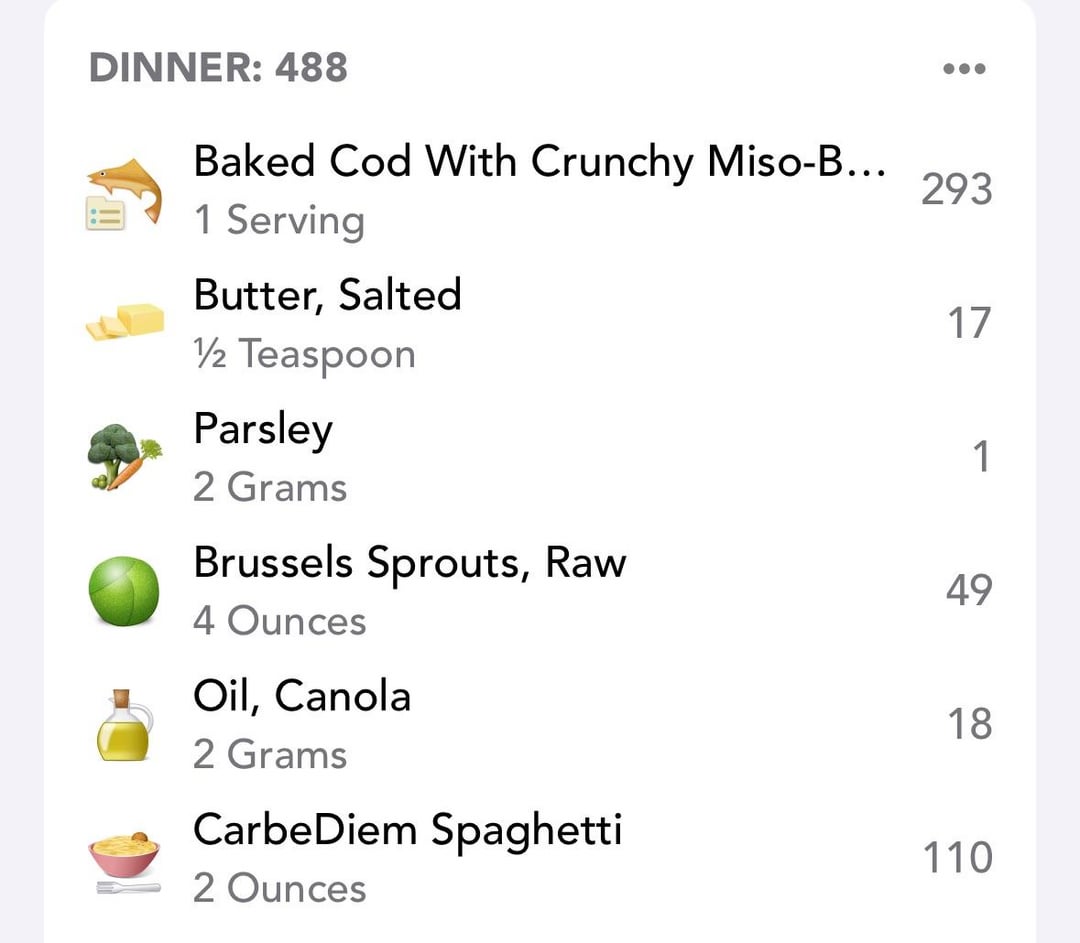The width and height of the screenshot is (1080, 943).
Task: Tap the 1 Serving amount label
Action: point(279,221)
